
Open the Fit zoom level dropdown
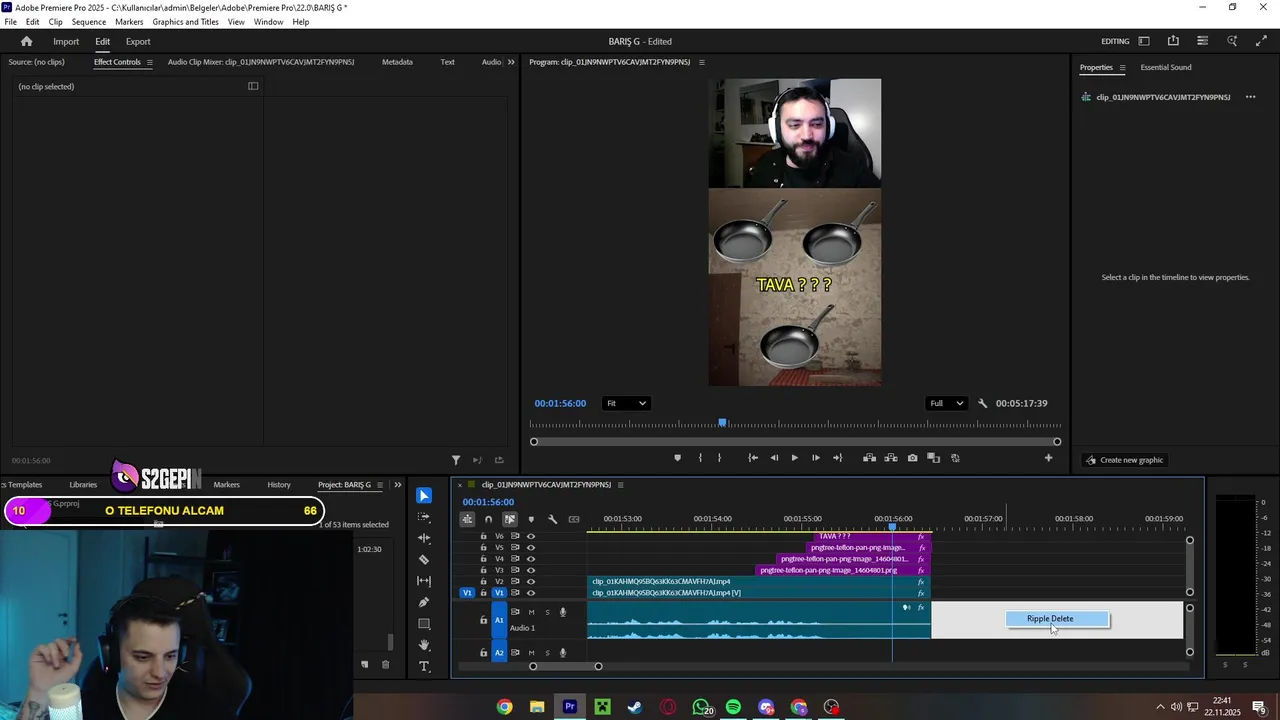click(x=626, y=404)
